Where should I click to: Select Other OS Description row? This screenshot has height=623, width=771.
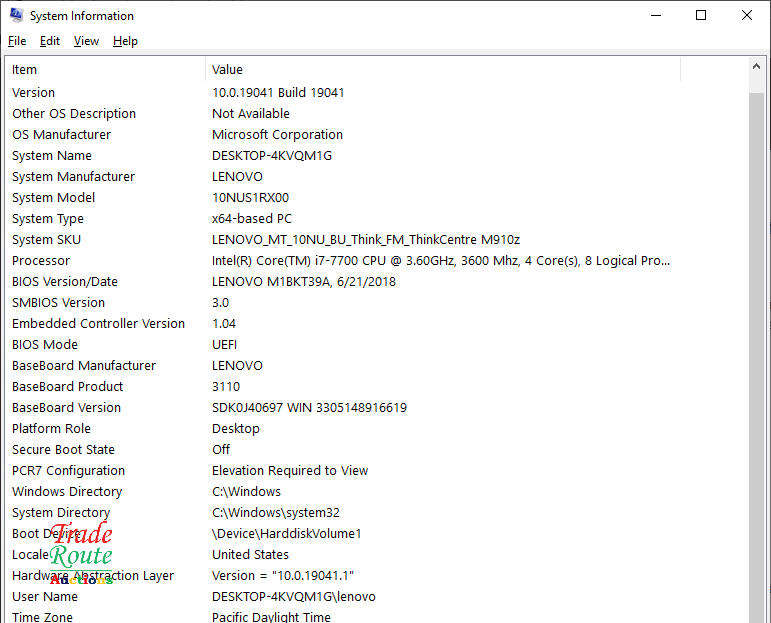click(x=74, y=114)
